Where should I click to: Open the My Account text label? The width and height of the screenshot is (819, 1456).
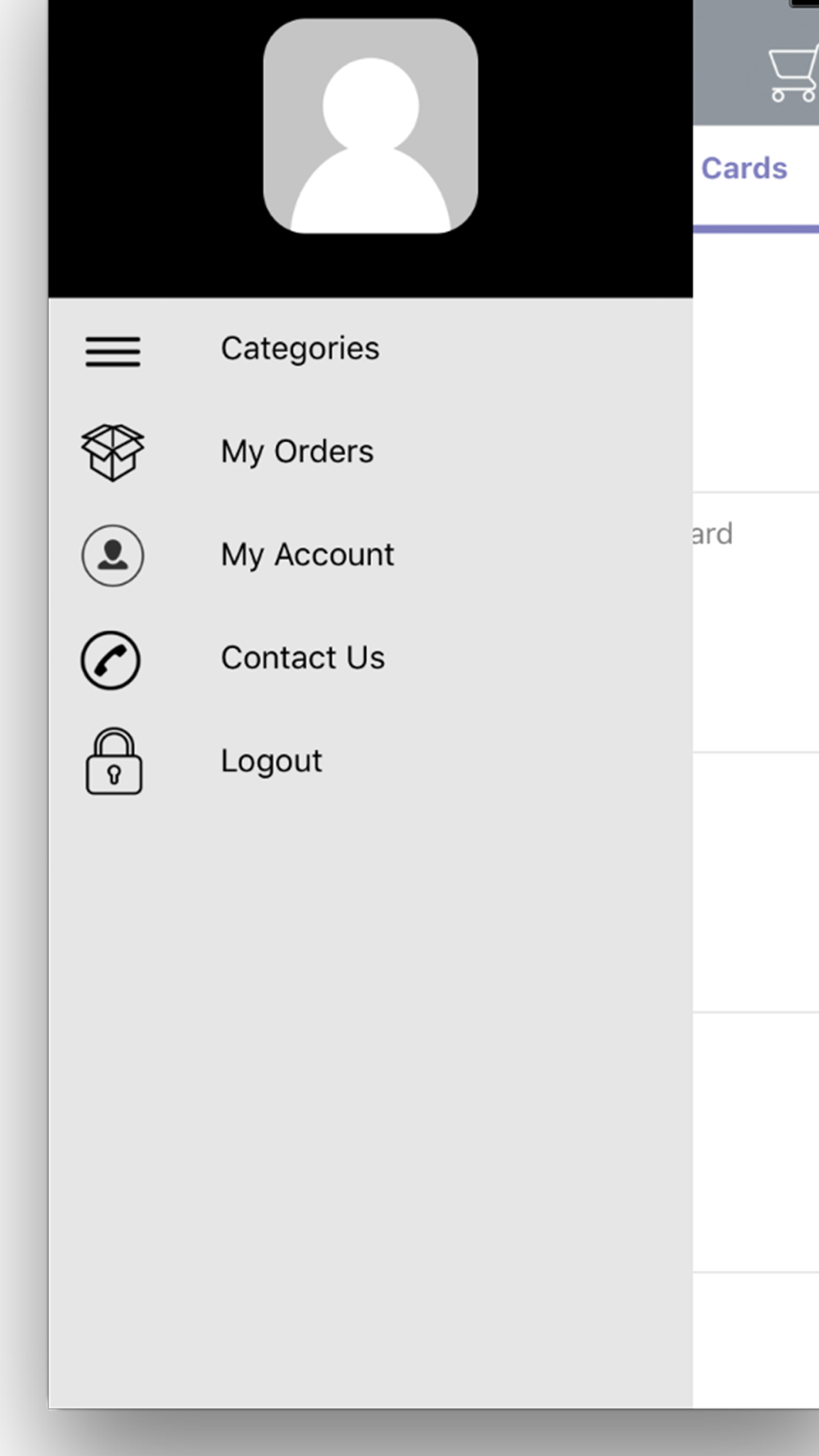[x=307, y=555]
